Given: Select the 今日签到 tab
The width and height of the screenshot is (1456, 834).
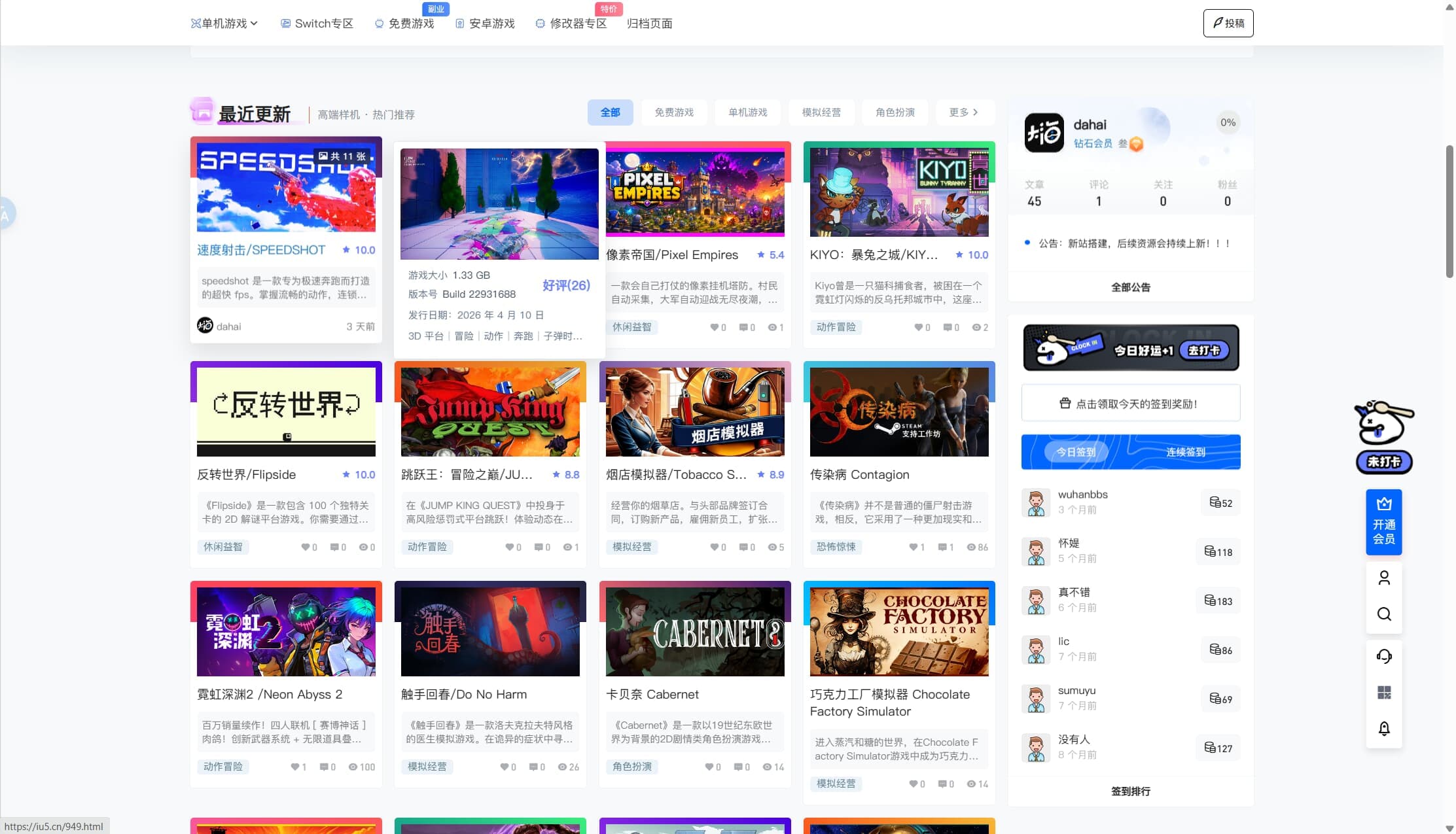Looking at the screenshot, I should point(1076,452).
